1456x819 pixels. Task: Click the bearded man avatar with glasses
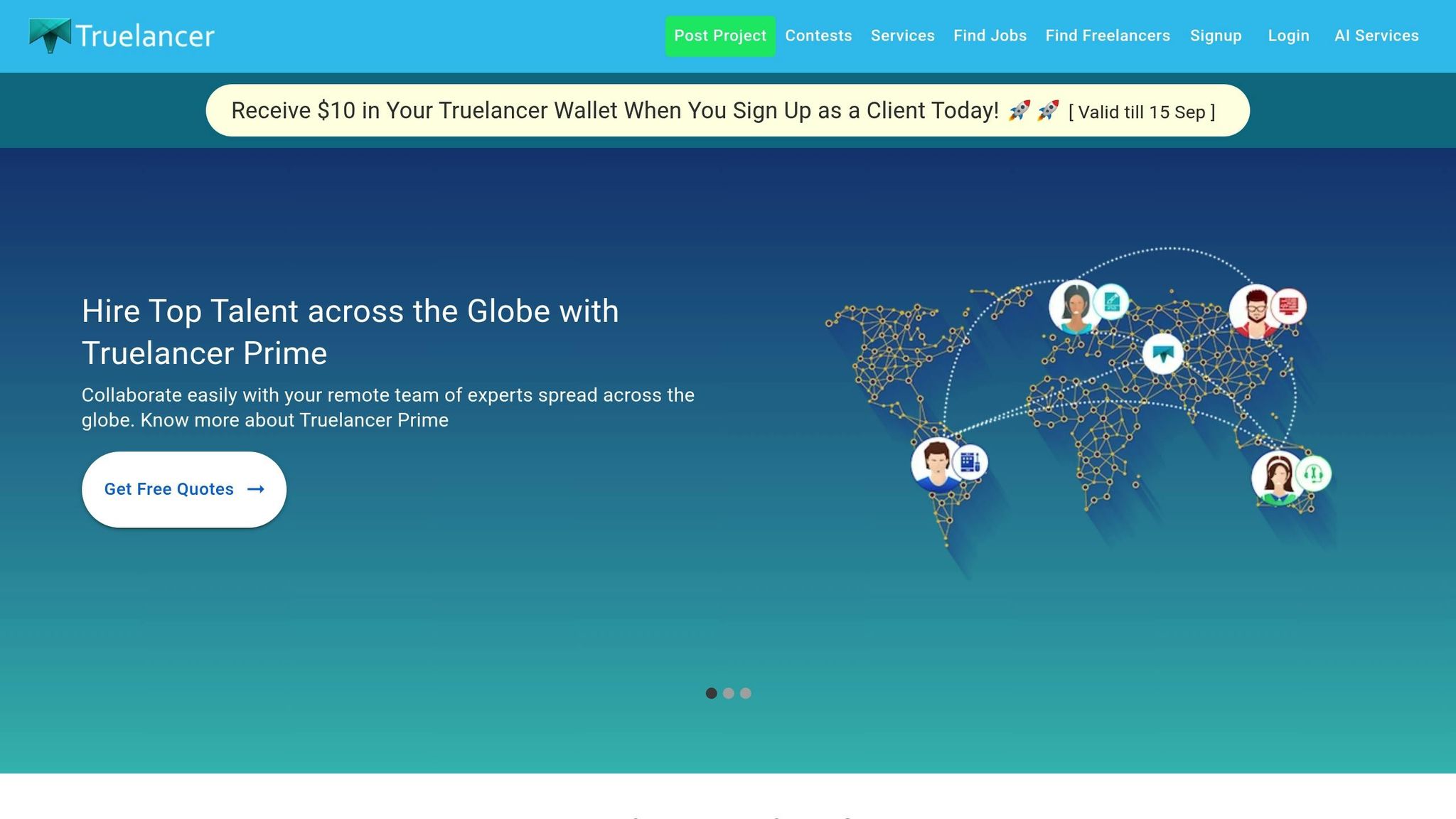coord(1255,311)
